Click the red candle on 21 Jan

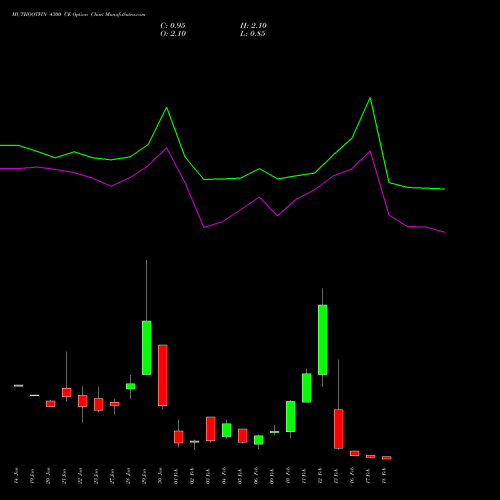point(67,392)
